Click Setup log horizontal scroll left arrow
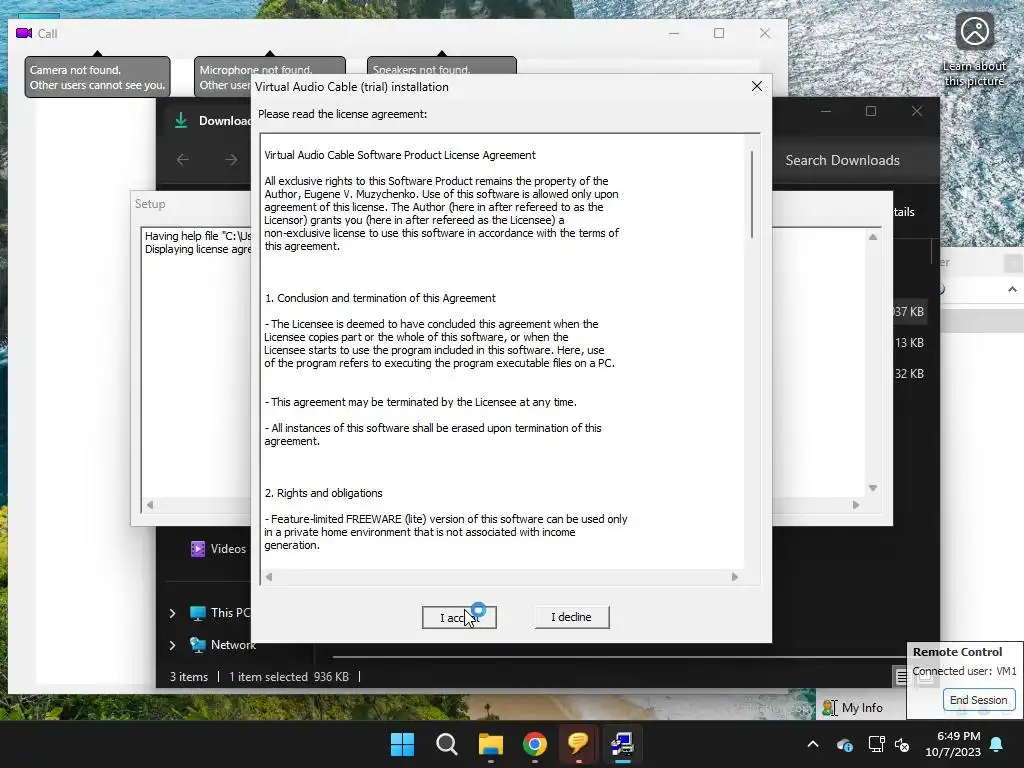Screen dimensions: 1024x768 click(x=150, y=504)
